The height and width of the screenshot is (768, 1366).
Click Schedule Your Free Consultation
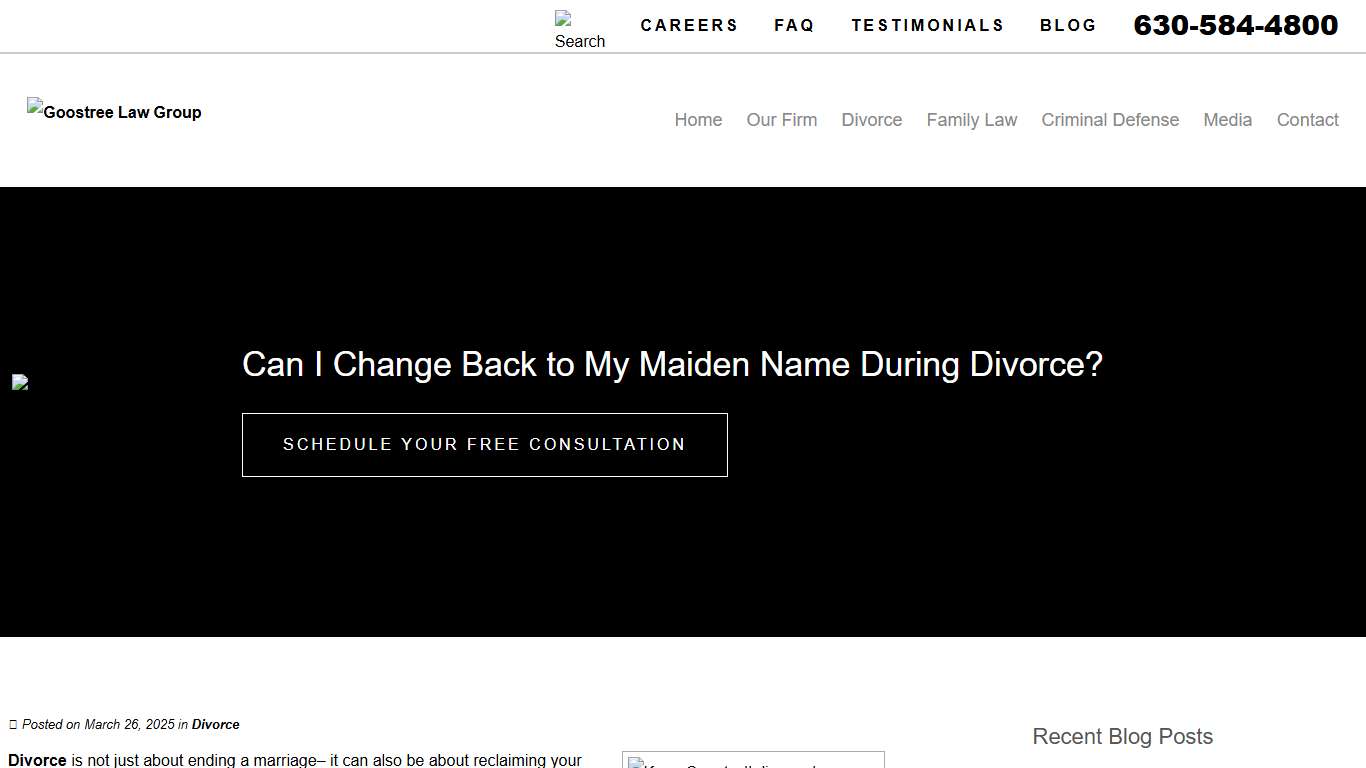tap(484, 444)
